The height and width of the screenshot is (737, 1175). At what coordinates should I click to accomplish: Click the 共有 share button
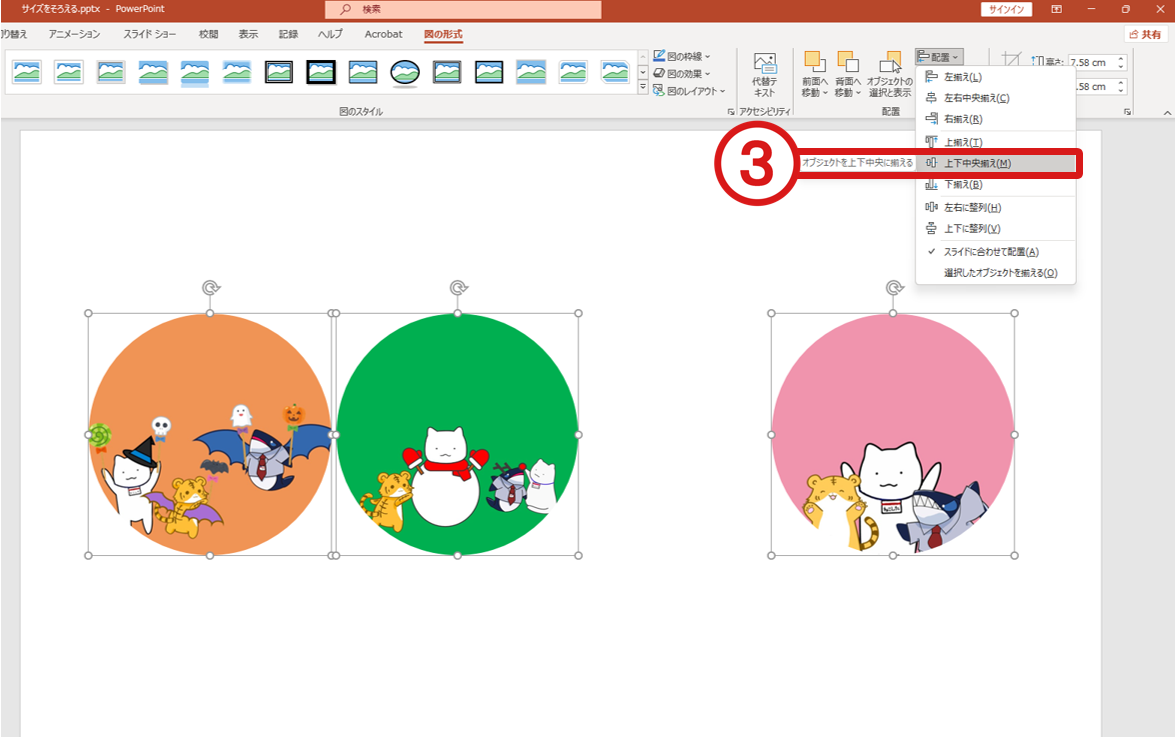tap(1145, 34)
